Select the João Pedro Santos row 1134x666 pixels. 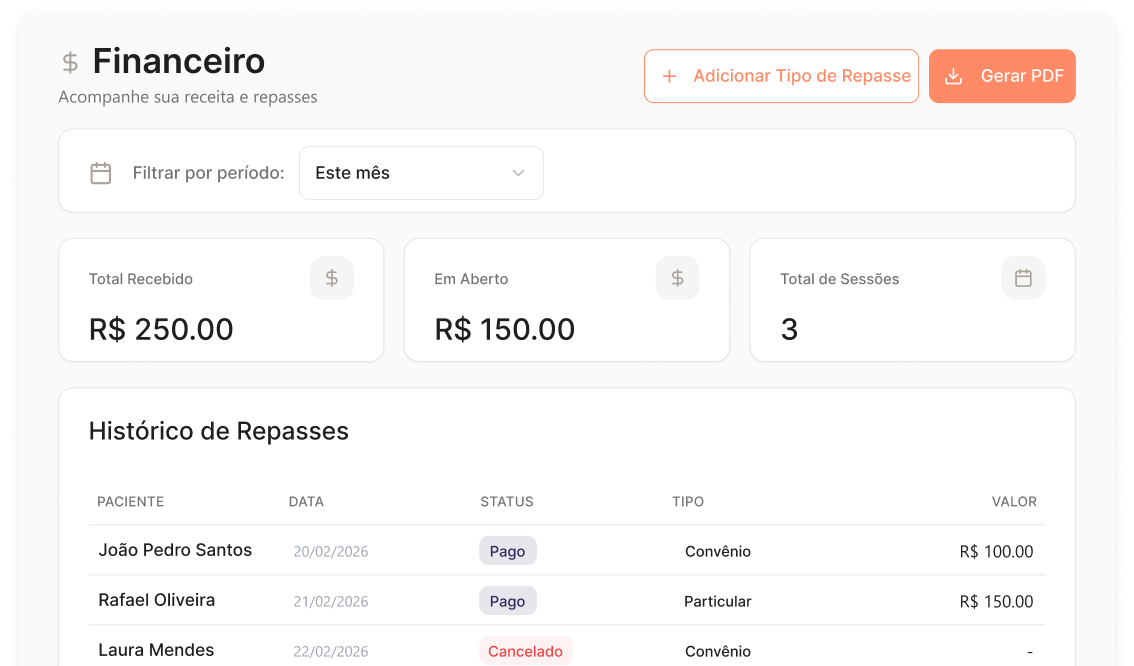point(567,550)
